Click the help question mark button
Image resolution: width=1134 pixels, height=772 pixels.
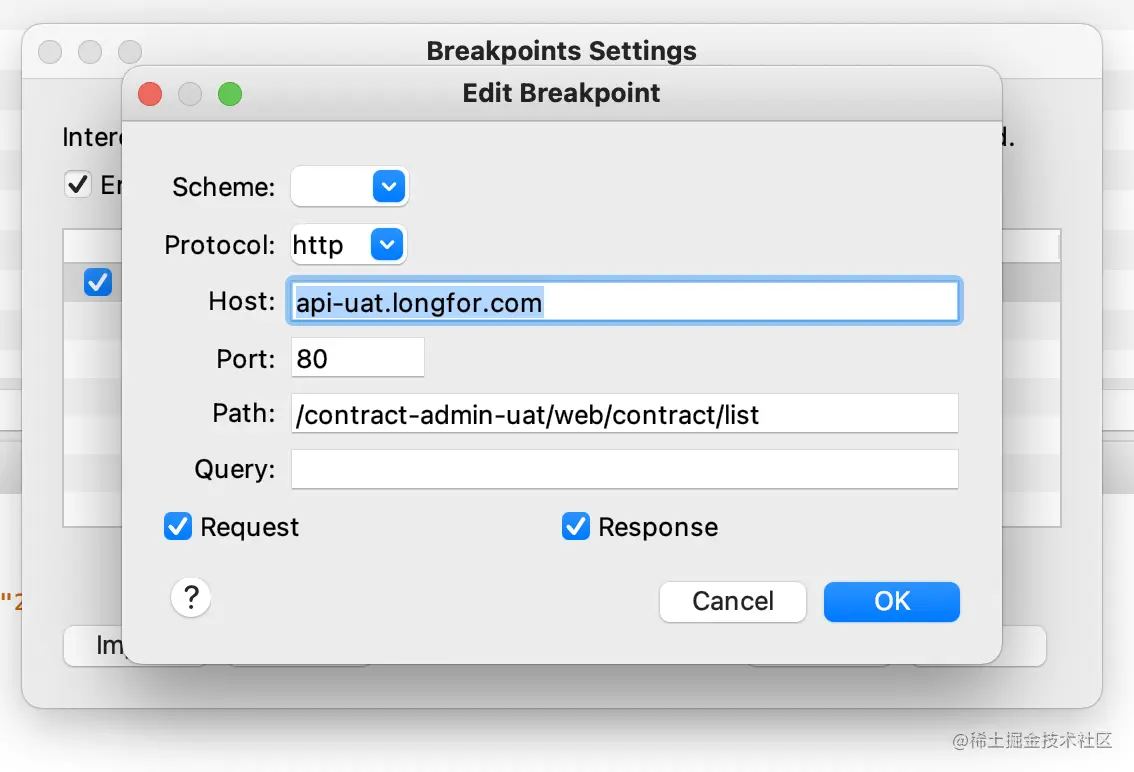(191, 599)
